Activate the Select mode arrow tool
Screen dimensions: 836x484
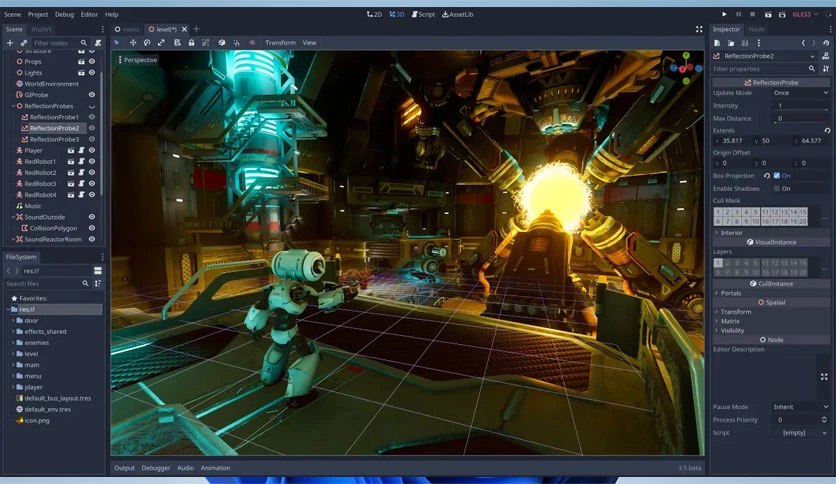[117, 43]
